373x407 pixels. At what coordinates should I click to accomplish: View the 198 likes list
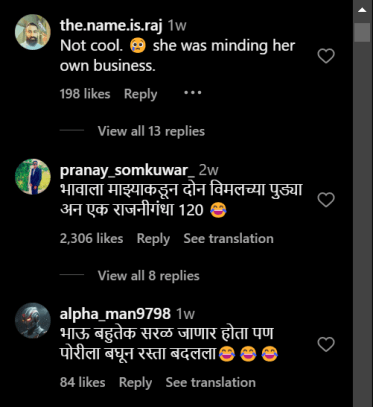85,94
